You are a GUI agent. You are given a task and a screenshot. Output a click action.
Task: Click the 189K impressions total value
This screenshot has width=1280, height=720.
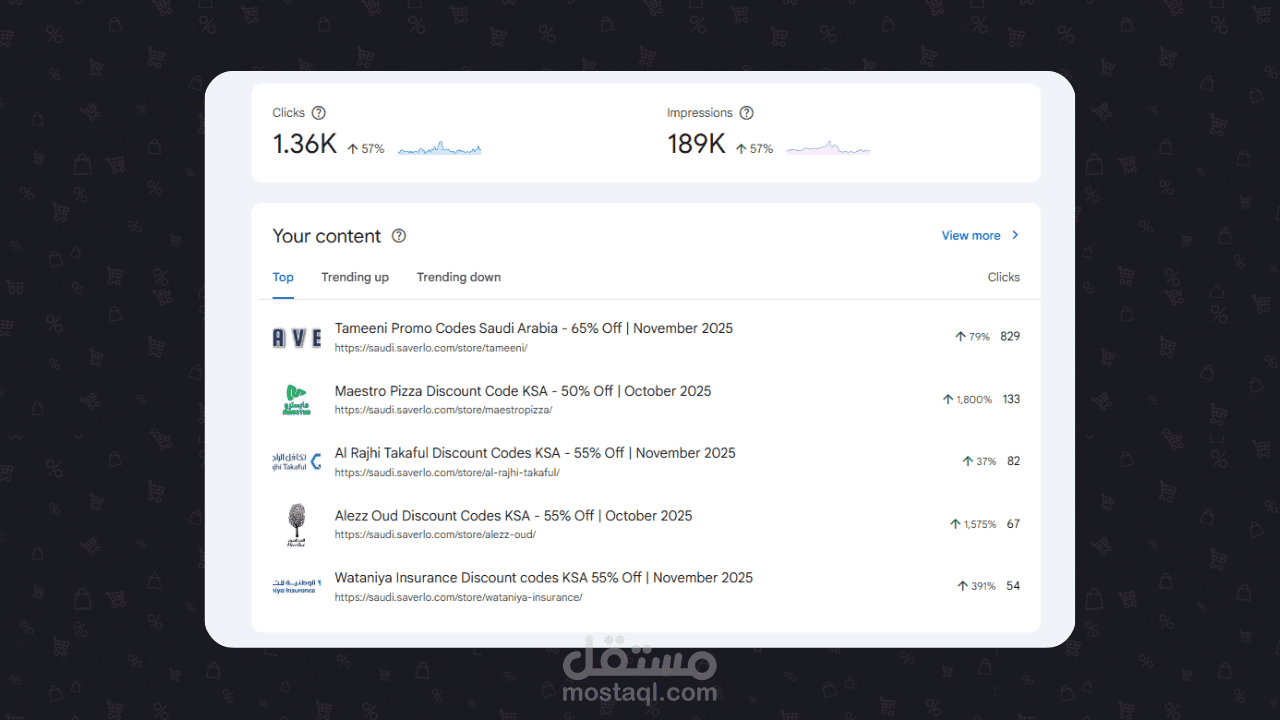click(696, 145)
